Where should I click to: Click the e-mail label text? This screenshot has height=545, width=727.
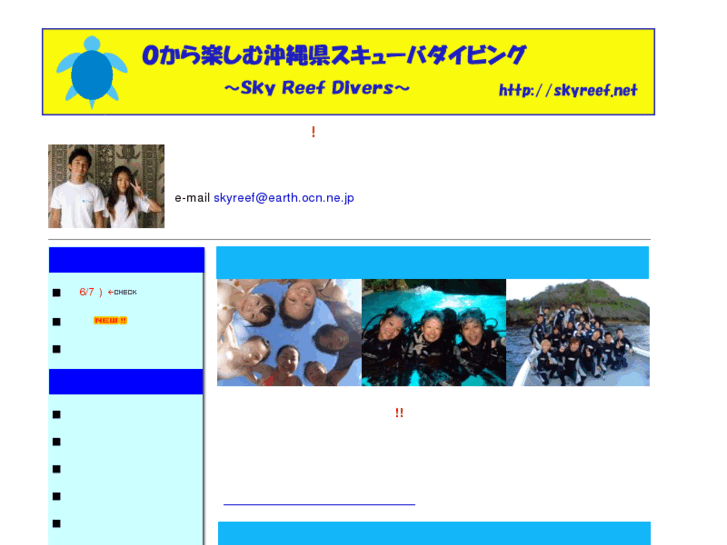[192, 198]
